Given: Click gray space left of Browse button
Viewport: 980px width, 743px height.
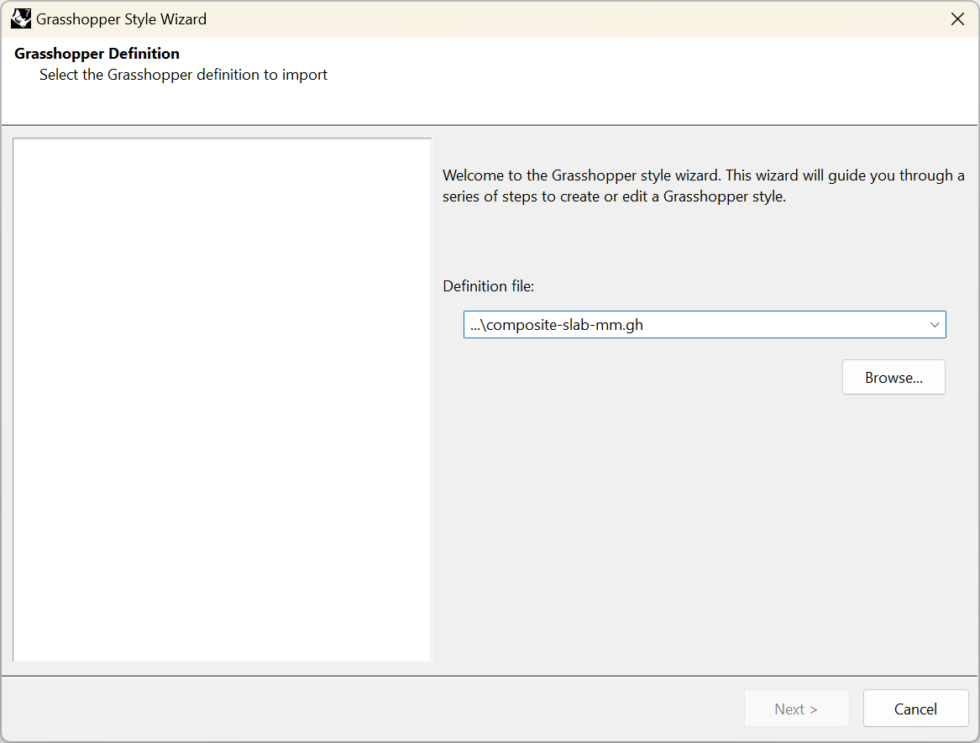Looking at the screenshot, I should 640,378.
